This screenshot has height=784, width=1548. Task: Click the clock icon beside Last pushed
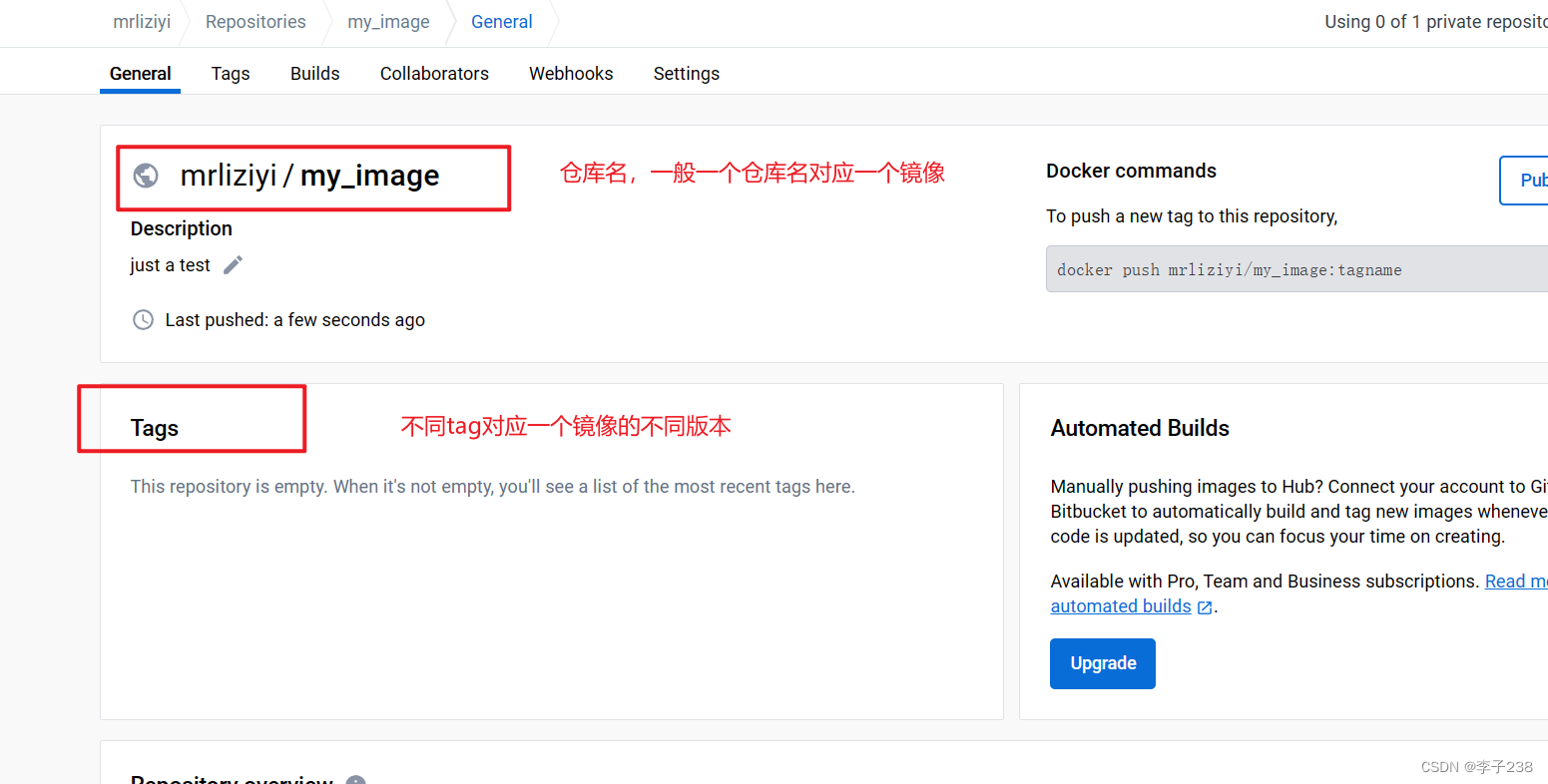(x=143, y=320)
